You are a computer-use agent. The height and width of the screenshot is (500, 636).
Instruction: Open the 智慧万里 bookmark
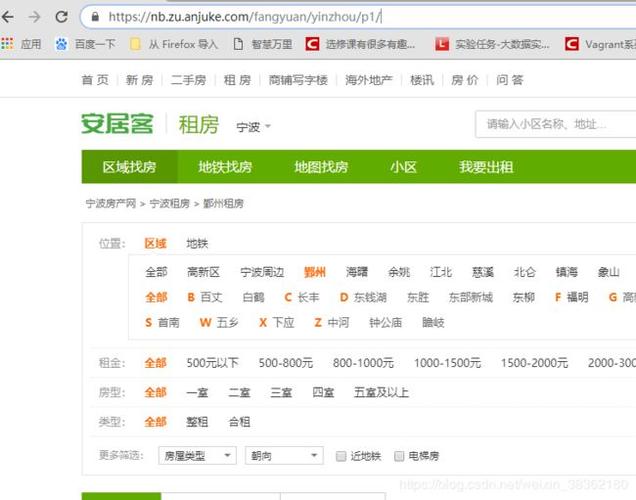coord(263,44)
